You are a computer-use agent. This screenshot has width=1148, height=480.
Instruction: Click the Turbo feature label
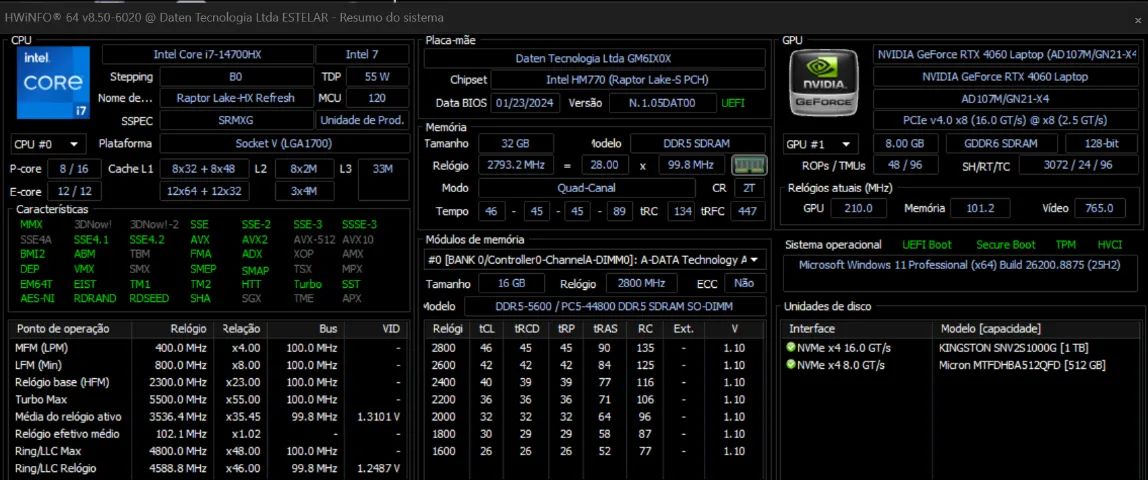pyautogui.click(x=308, y=284)
